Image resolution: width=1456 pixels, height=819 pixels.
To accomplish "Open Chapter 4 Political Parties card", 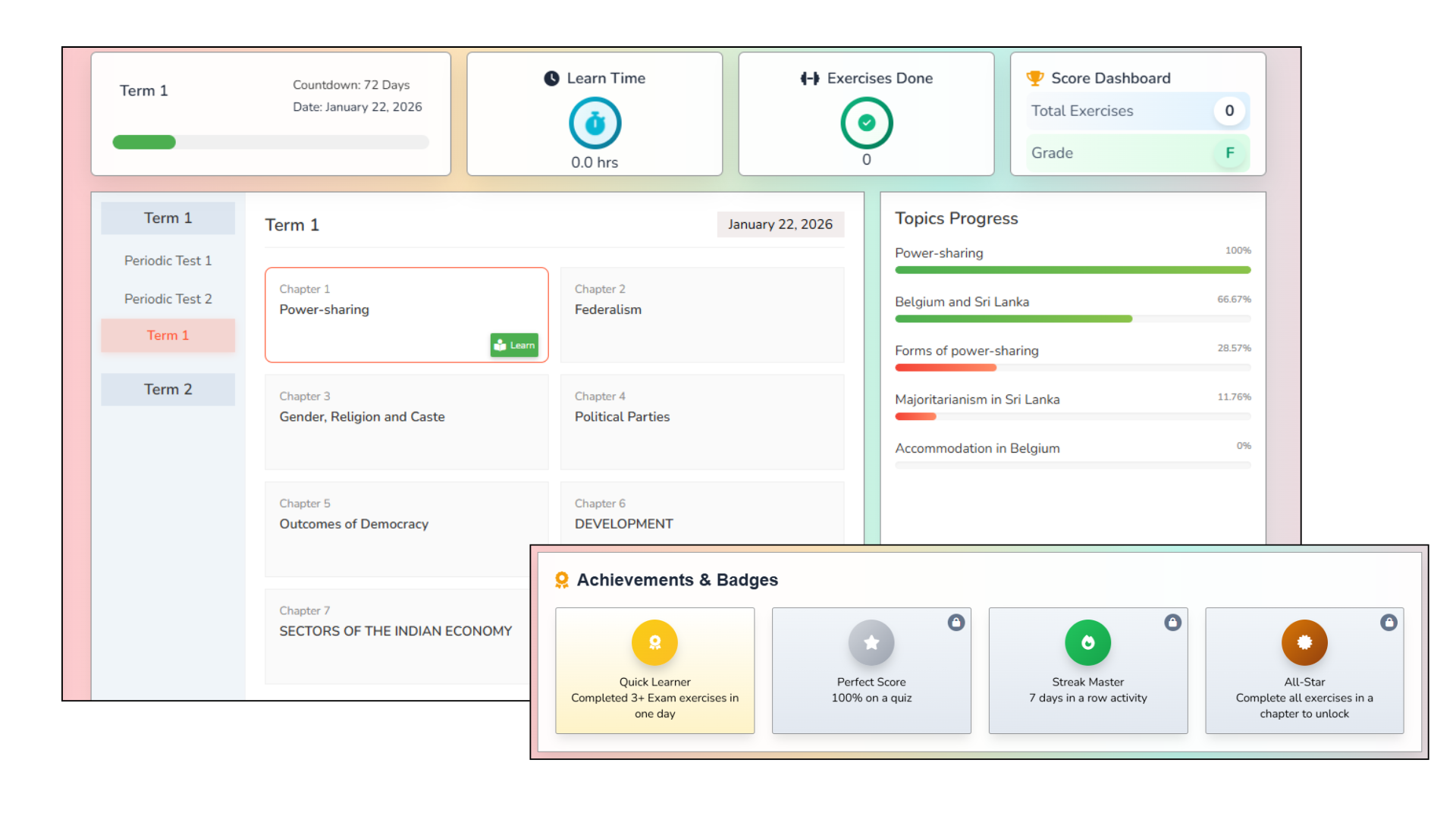I will point(701,422).
